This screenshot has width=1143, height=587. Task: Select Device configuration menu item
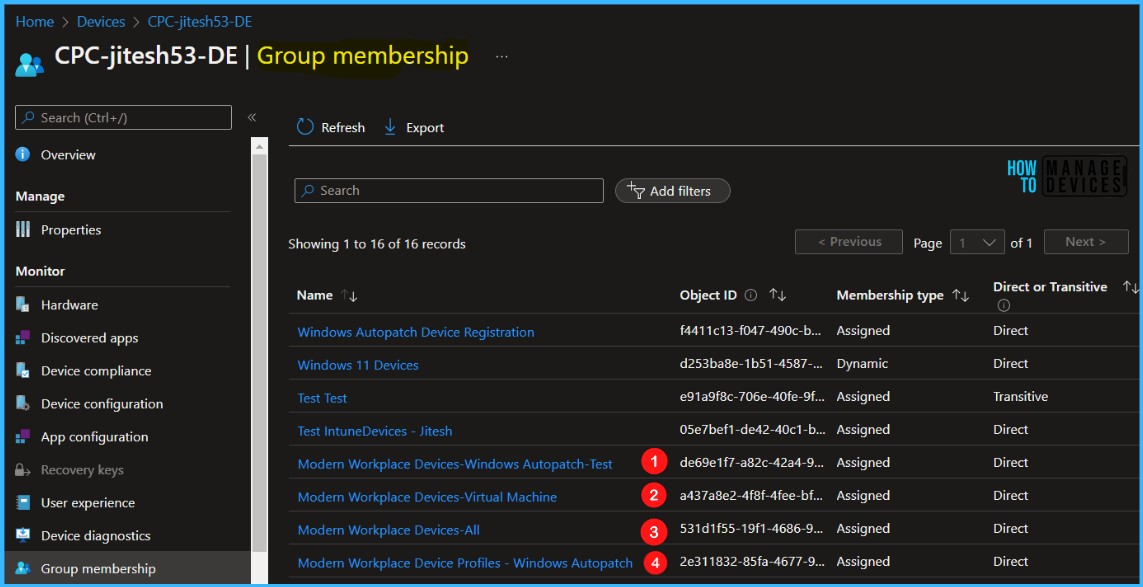click(102, 404)
